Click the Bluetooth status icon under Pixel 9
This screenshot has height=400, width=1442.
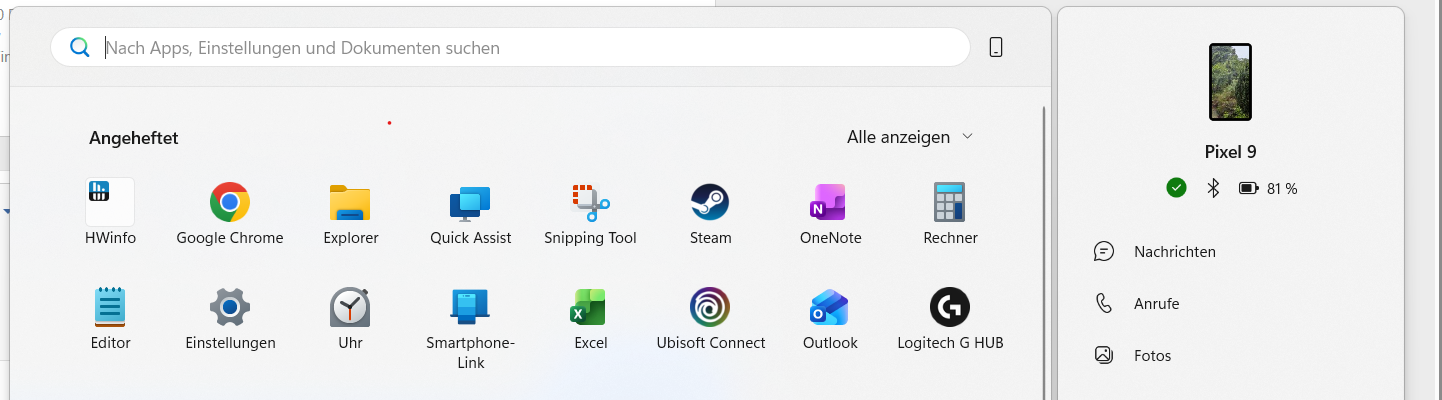pyautogui.click(x=1213, y=188)
